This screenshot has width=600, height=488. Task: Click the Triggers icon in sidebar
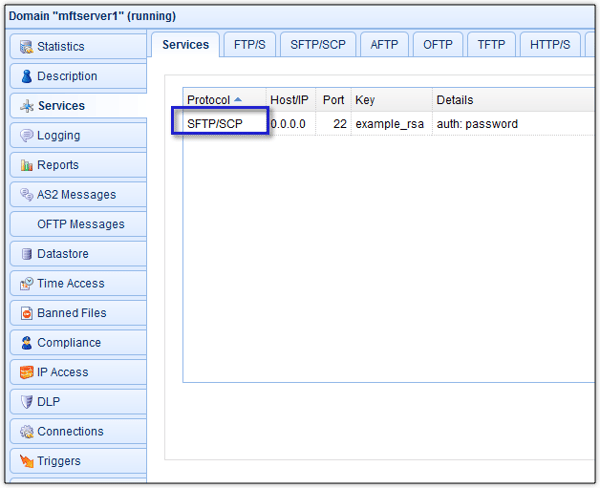26,461
